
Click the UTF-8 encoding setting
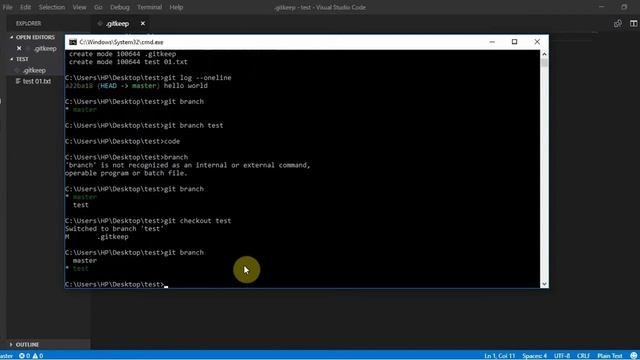coord(562,356)
